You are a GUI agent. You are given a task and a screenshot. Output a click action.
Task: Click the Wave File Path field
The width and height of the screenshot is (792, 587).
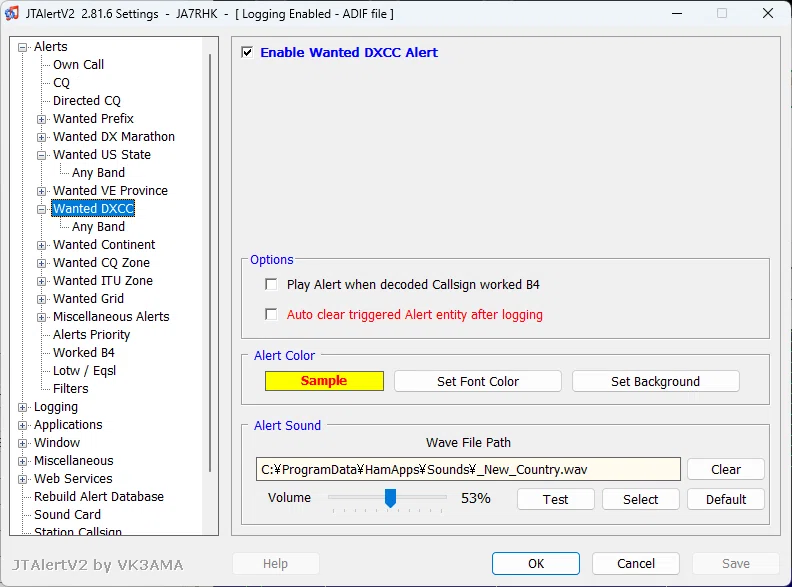[468, 470]
